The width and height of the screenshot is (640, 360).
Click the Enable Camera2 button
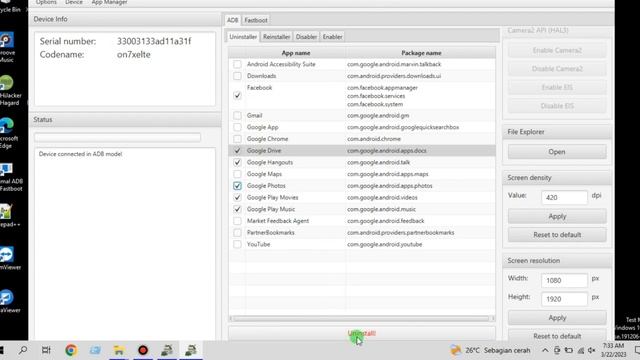[x=557, y=50]
